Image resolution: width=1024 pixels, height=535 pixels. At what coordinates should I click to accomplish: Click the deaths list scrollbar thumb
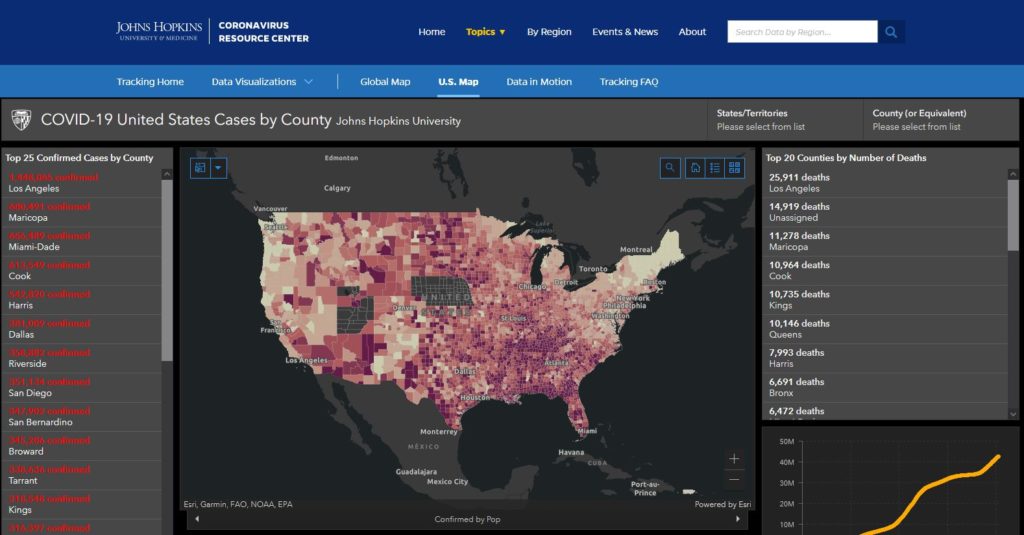1013,216
